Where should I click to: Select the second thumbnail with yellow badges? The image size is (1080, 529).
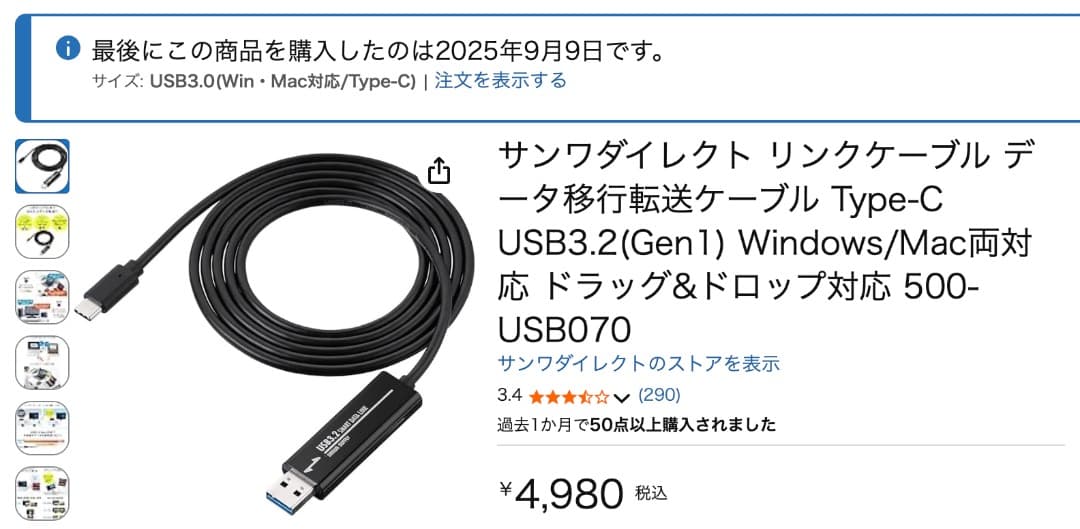pos(42,231)
